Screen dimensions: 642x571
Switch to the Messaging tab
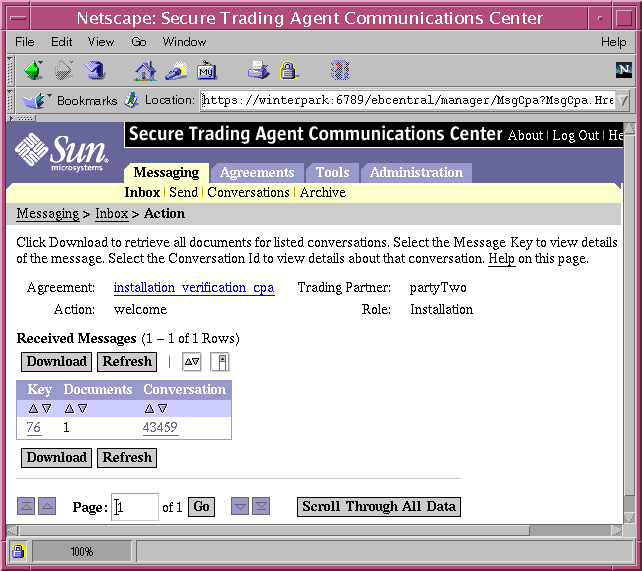click(x=166, y=172)
